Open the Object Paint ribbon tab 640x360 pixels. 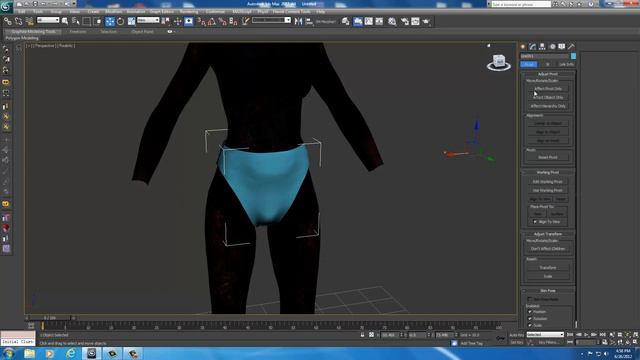(142, 31)
